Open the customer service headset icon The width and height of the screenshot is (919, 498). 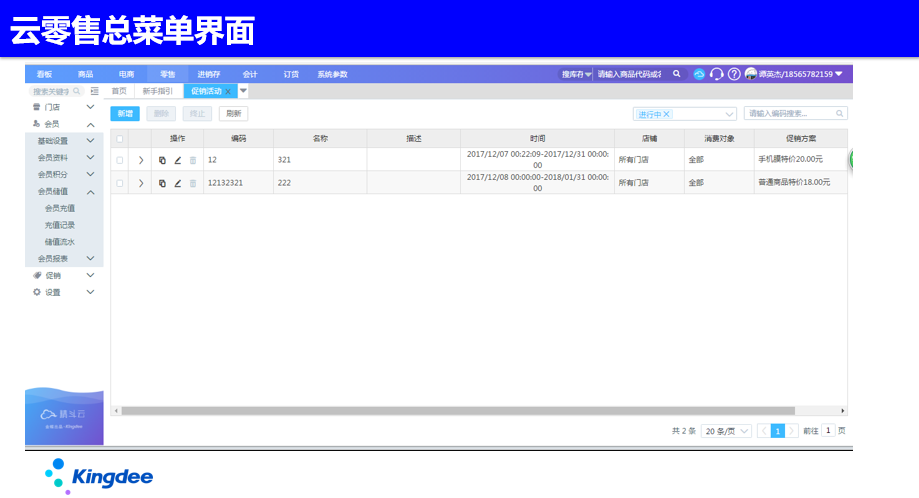coord(716,74)
